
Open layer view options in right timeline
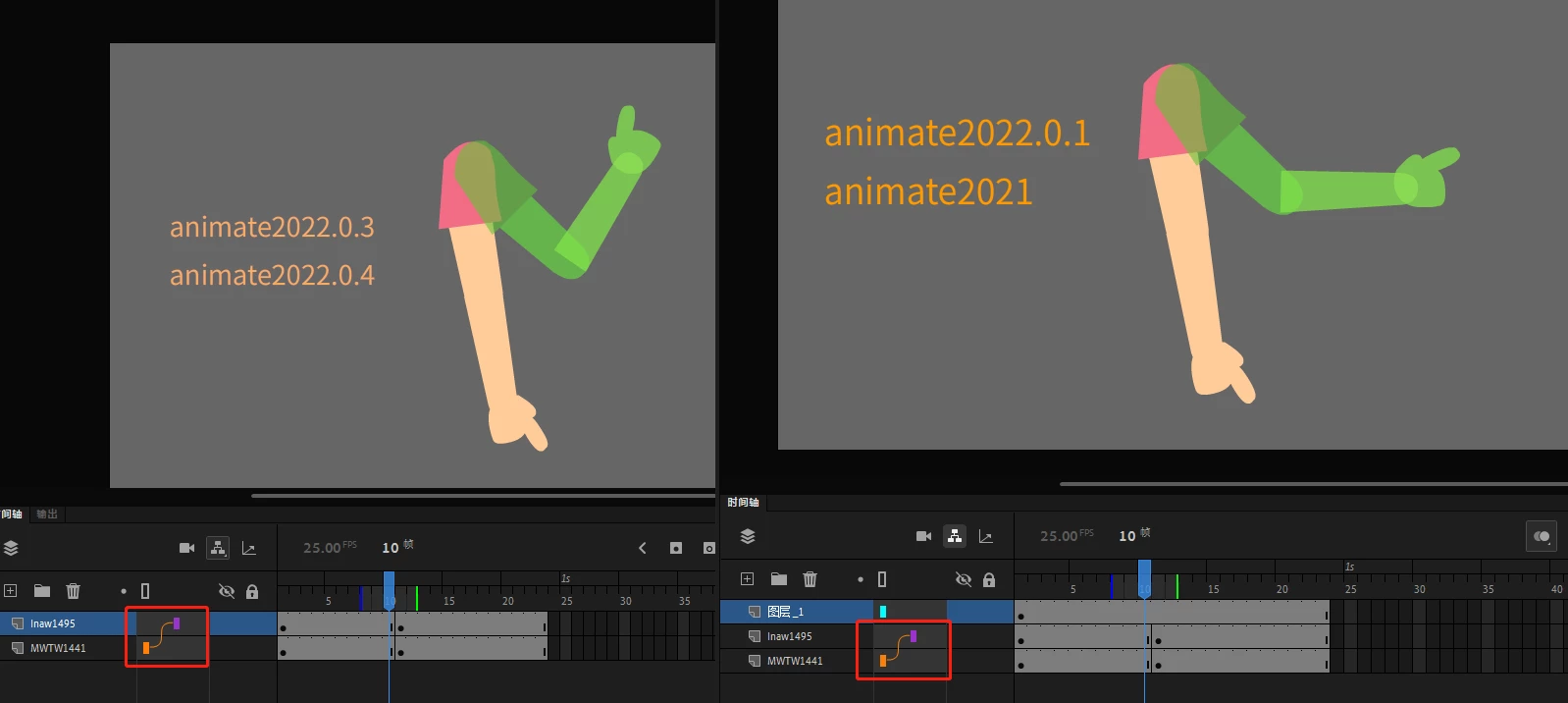coord(748,536)
